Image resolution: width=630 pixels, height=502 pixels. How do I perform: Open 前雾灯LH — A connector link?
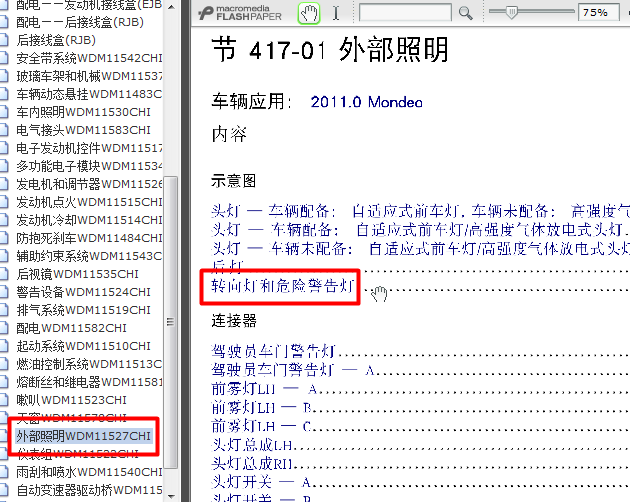tap(264, 389)
